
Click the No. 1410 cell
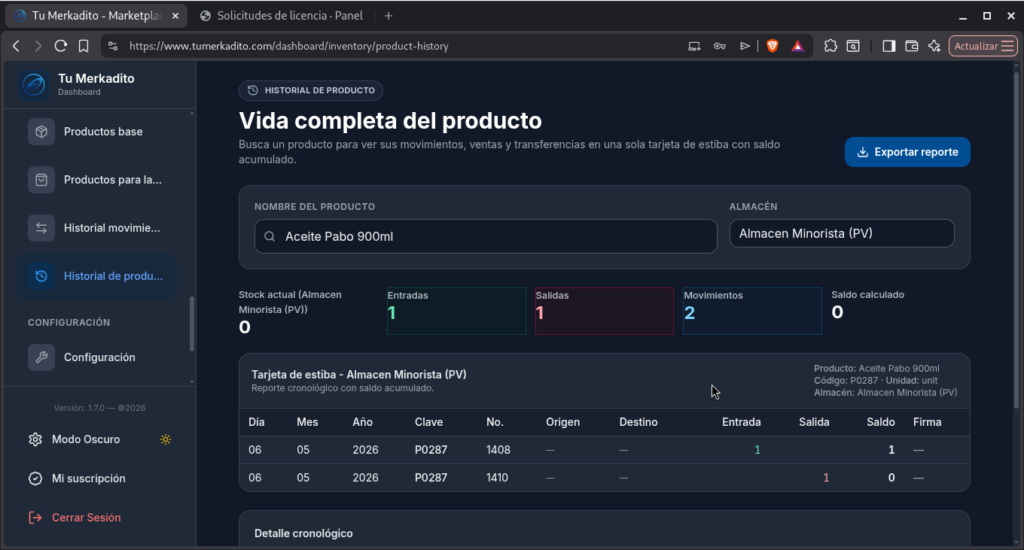tap(497, 478)
